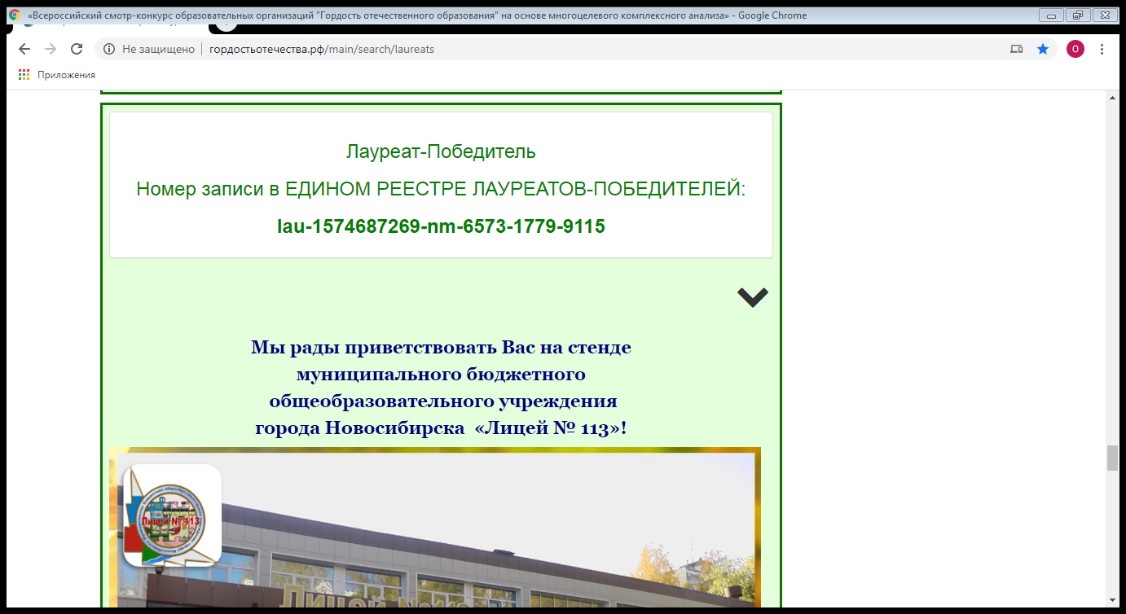Click the forward navigation arrow
The height and width of the screenshot is (614, 1126).
[x=51, y=49]
